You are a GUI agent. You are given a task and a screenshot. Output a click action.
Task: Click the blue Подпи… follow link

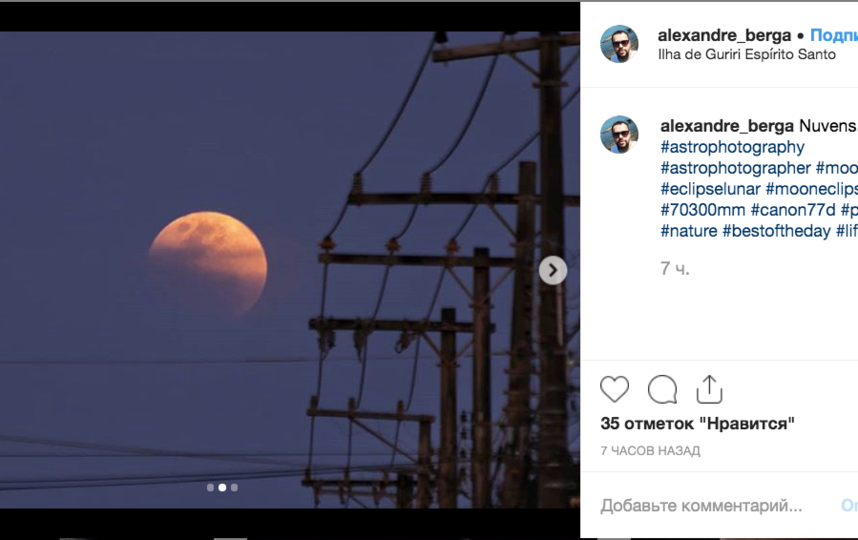pos(833,35)
